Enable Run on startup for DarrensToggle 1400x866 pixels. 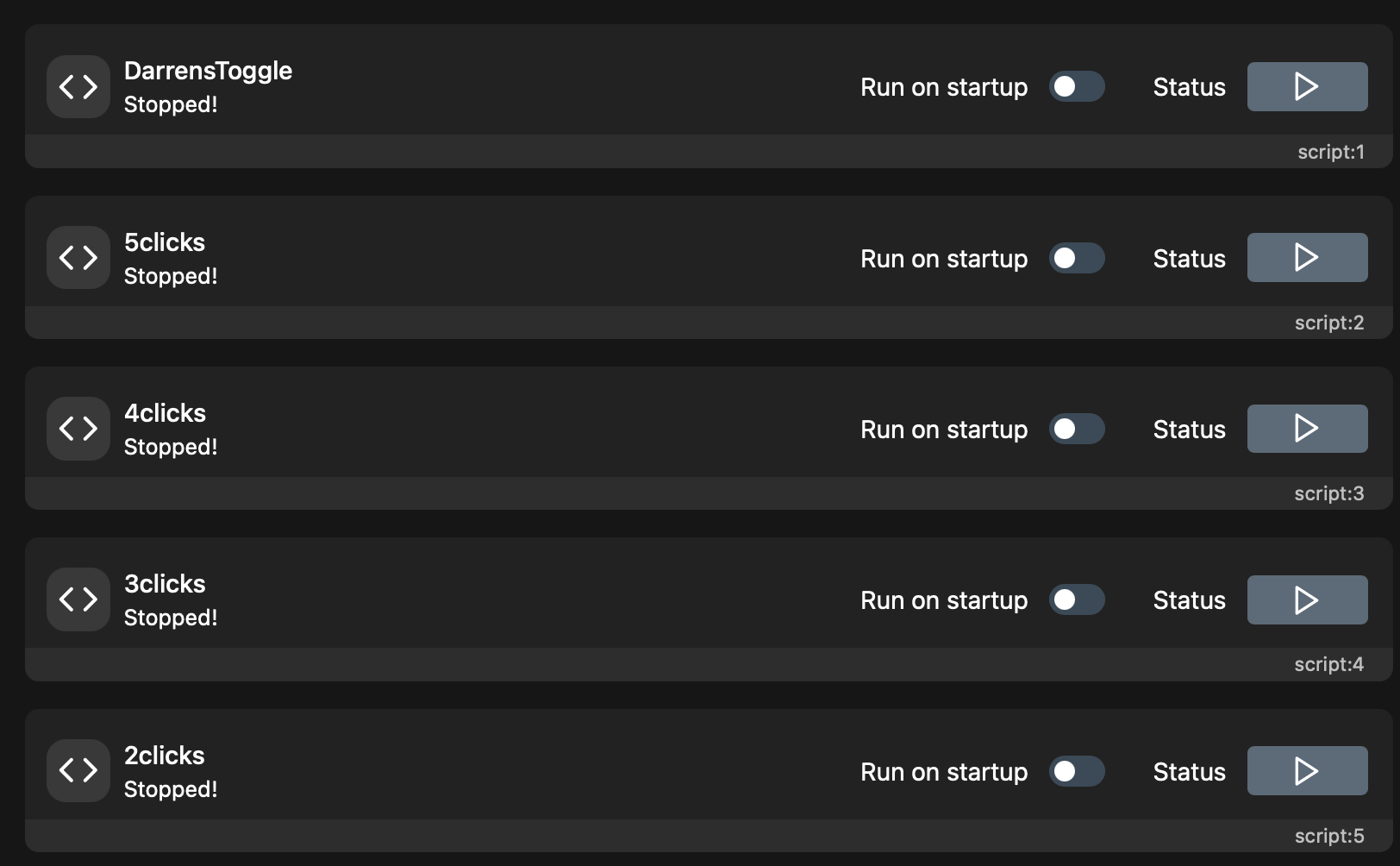pos(1077,86)
